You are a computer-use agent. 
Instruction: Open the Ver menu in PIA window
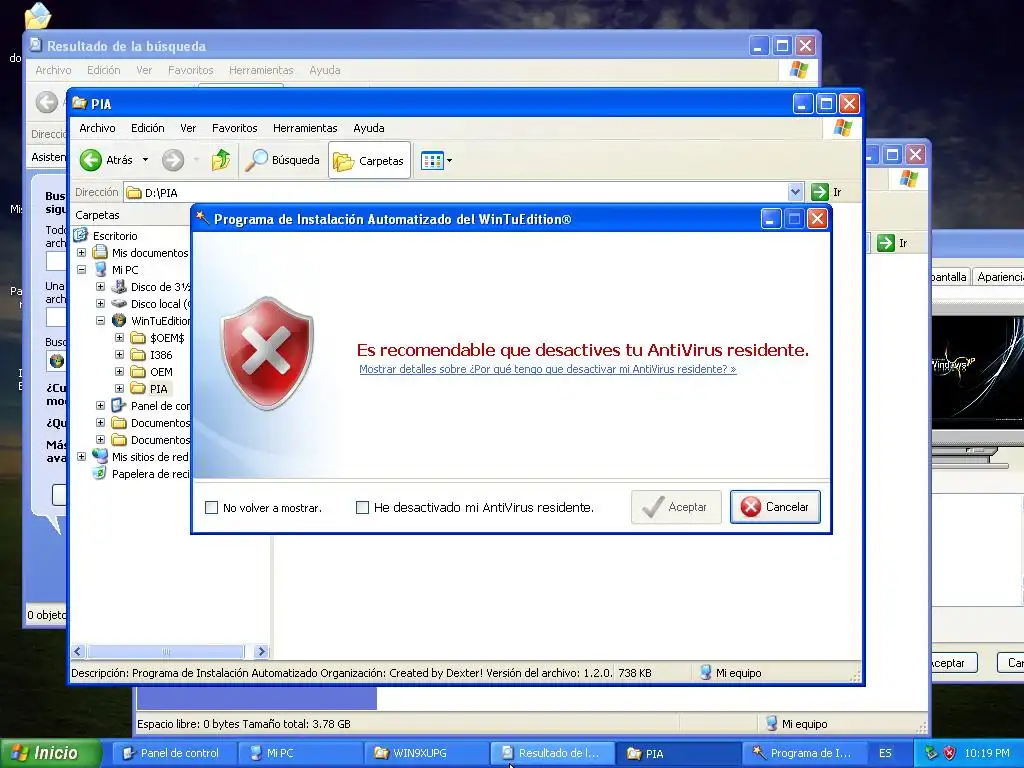point(188,128)
